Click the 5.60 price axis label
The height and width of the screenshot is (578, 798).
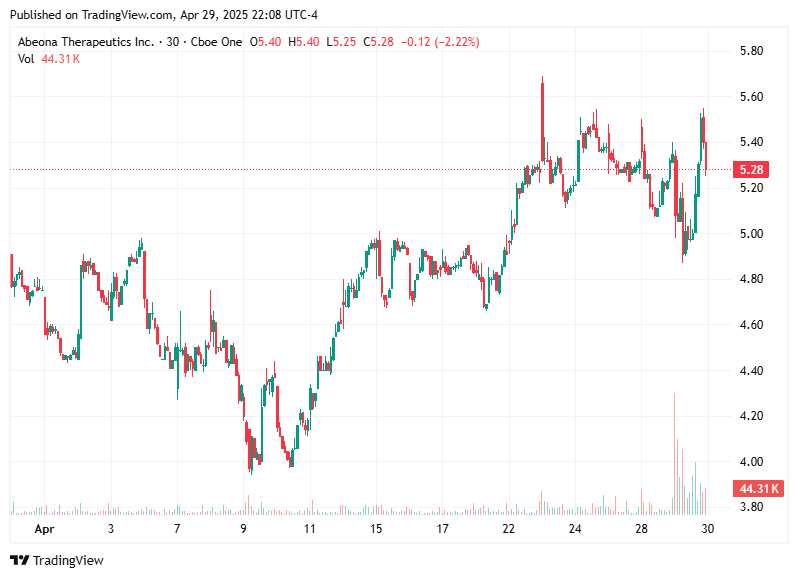point(751,97)
